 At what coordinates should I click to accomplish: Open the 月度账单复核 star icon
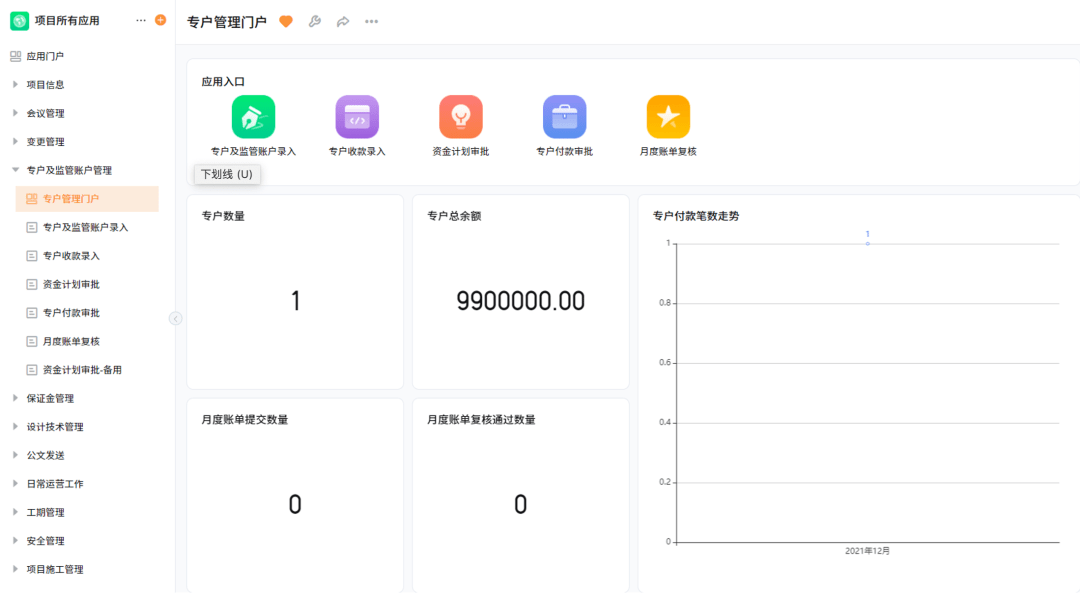tap(668, 117)
